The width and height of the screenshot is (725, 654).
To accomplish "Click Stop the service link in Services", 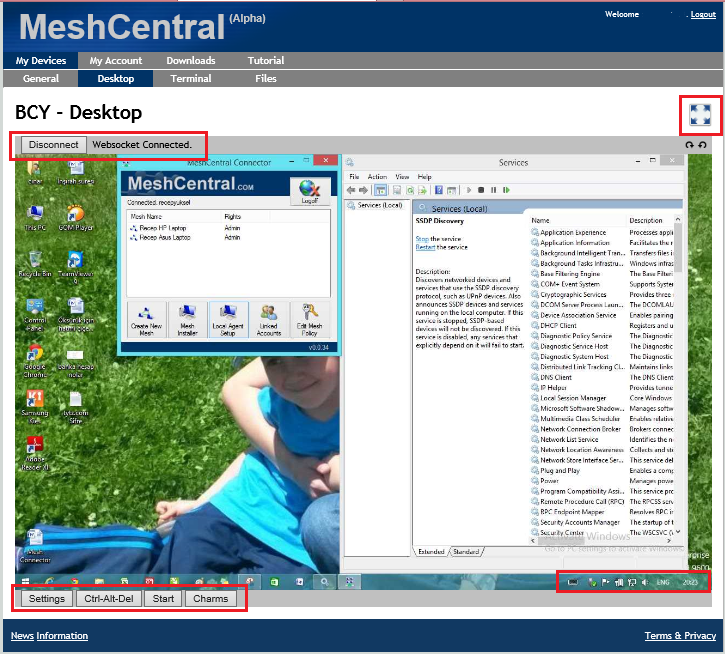I will pyautogui.click(x=422, y=239).
